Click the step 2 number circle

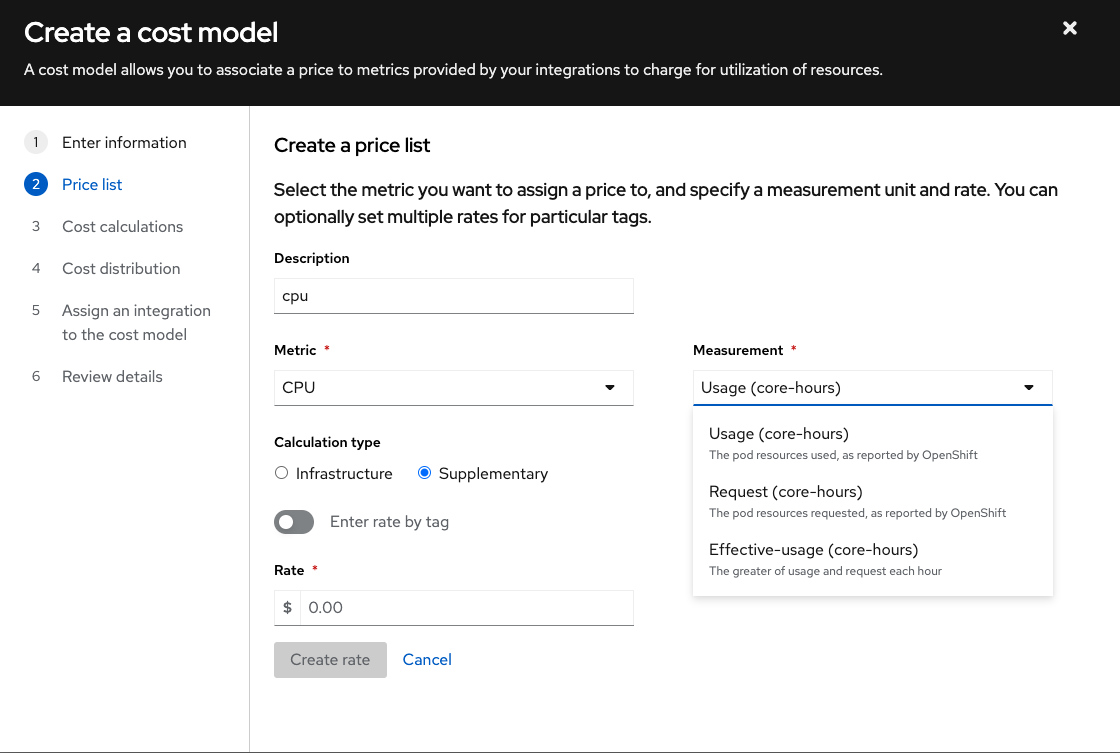tap(36, 184)
